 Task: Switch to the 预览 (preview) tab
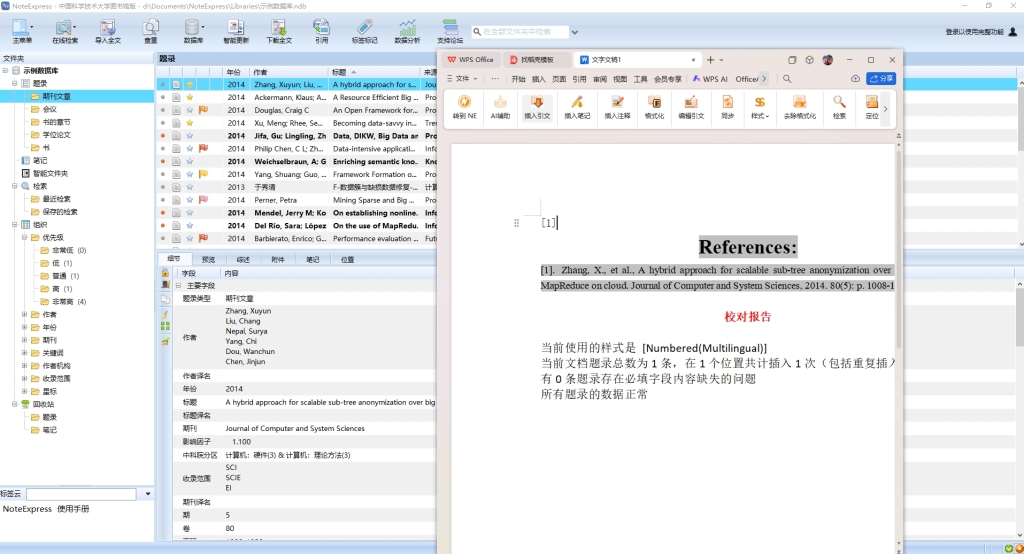point(208,259)
